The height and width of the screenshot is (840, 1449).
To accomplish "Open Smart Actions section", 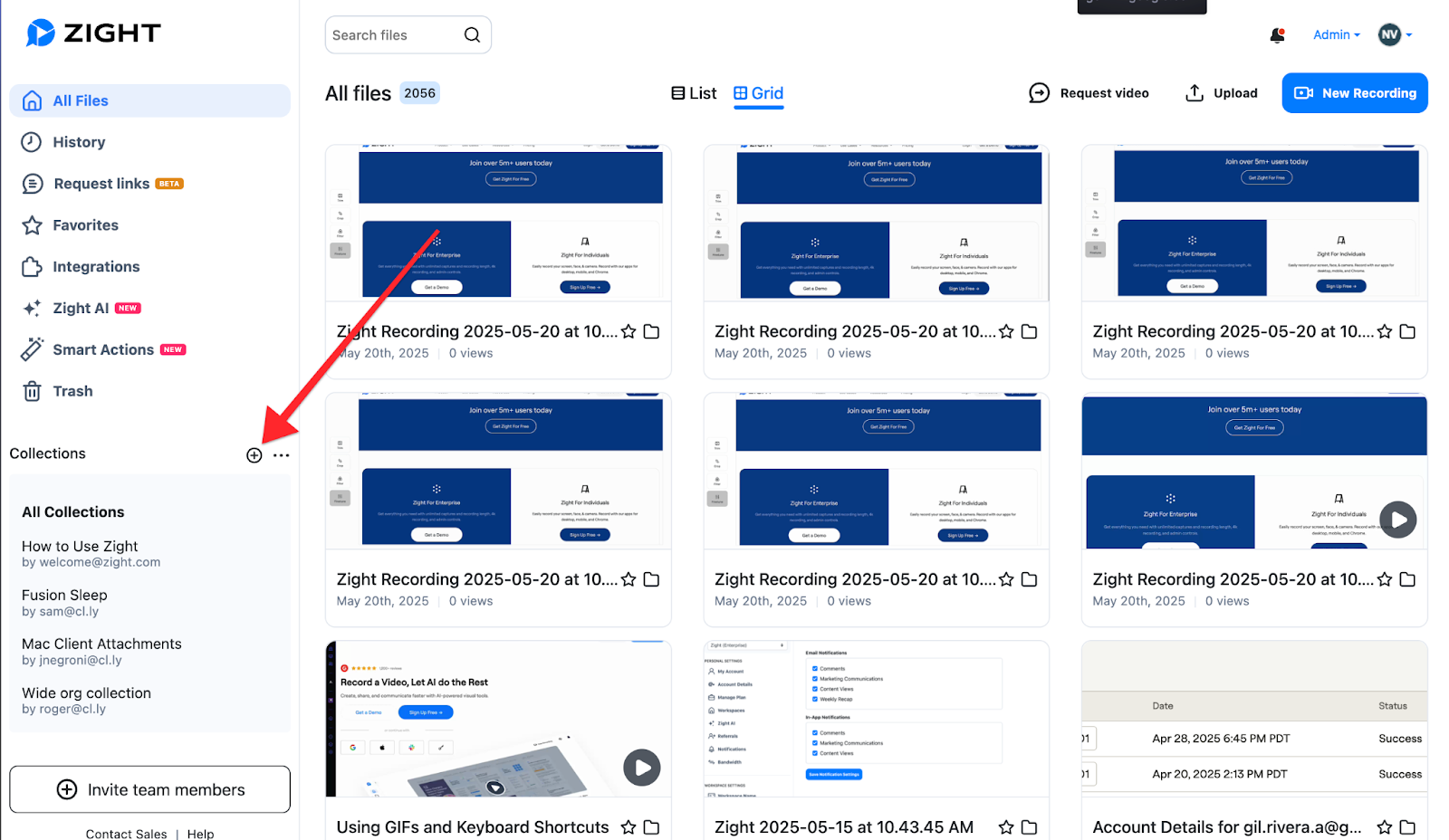I will click(103, 349).
